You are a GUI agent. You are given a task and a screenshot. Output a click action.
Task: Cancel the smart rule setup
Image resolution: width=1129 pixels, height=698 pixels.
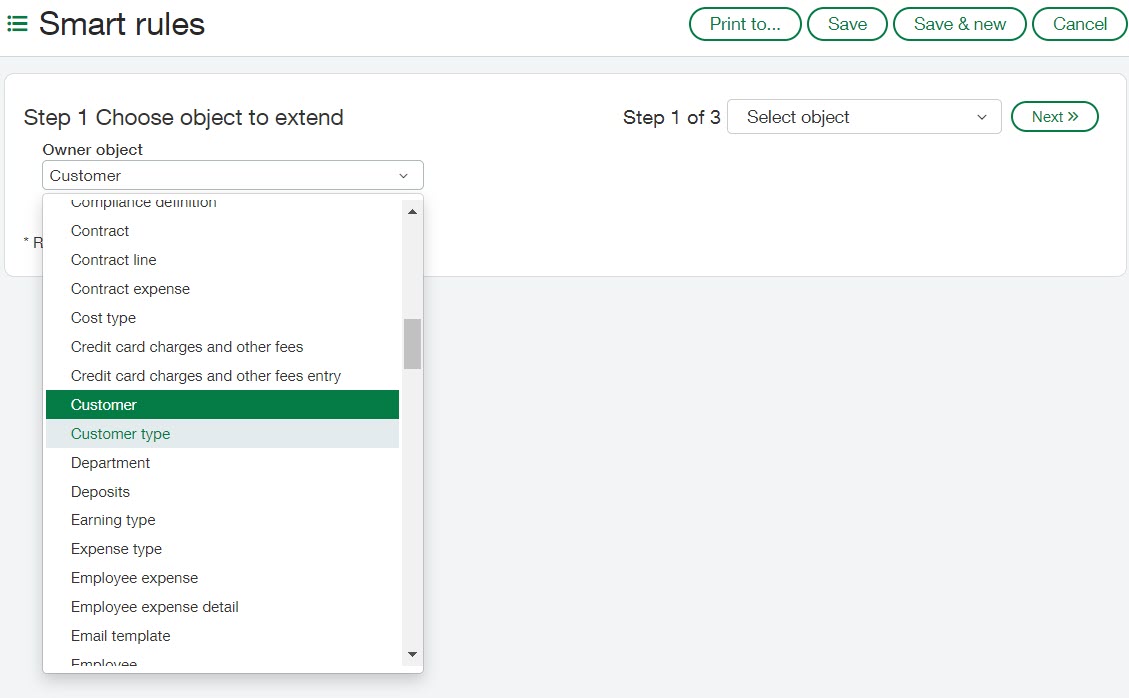tap(1079, 24)
